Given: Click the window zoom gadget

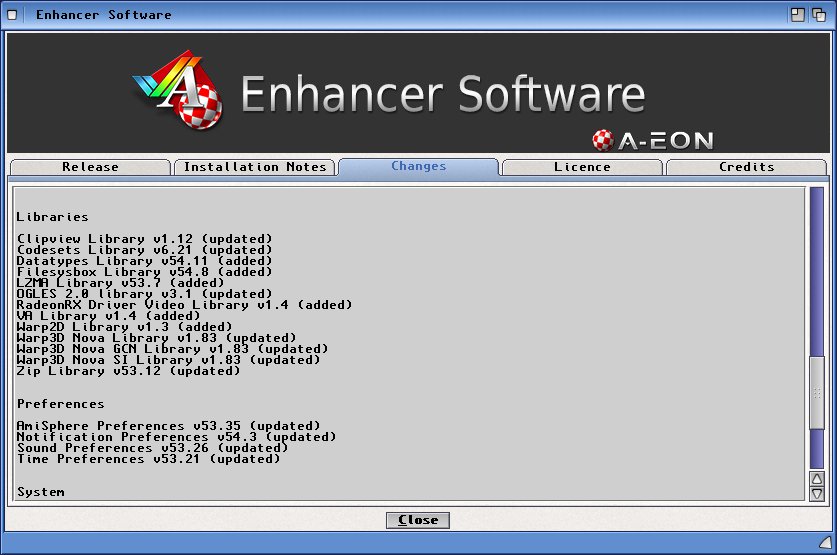Looking at the screenshot, I should (797, 15).
